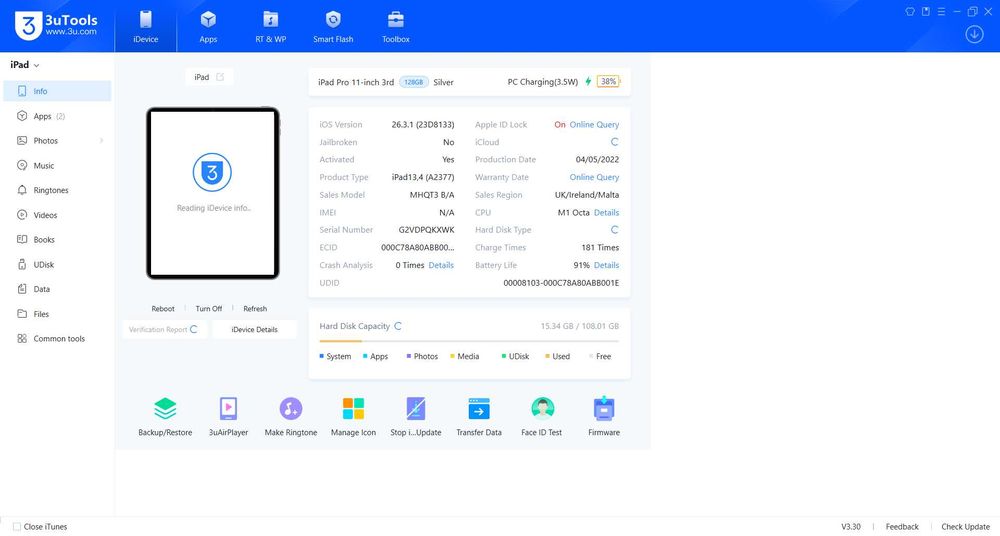Click Check Update in status bar
Screen dimensions: 1000x536
coord(966,526)
